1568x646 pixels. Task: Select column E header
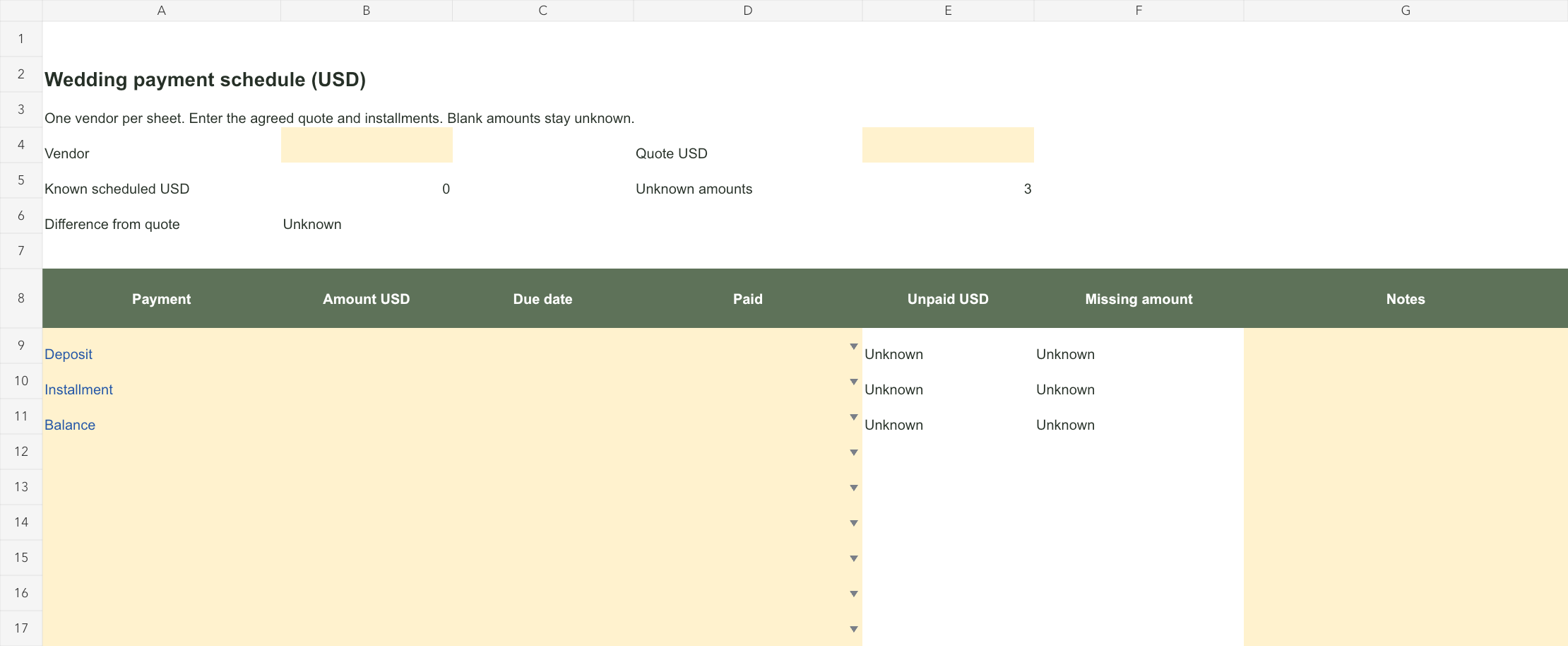click(x=948, y=11)
